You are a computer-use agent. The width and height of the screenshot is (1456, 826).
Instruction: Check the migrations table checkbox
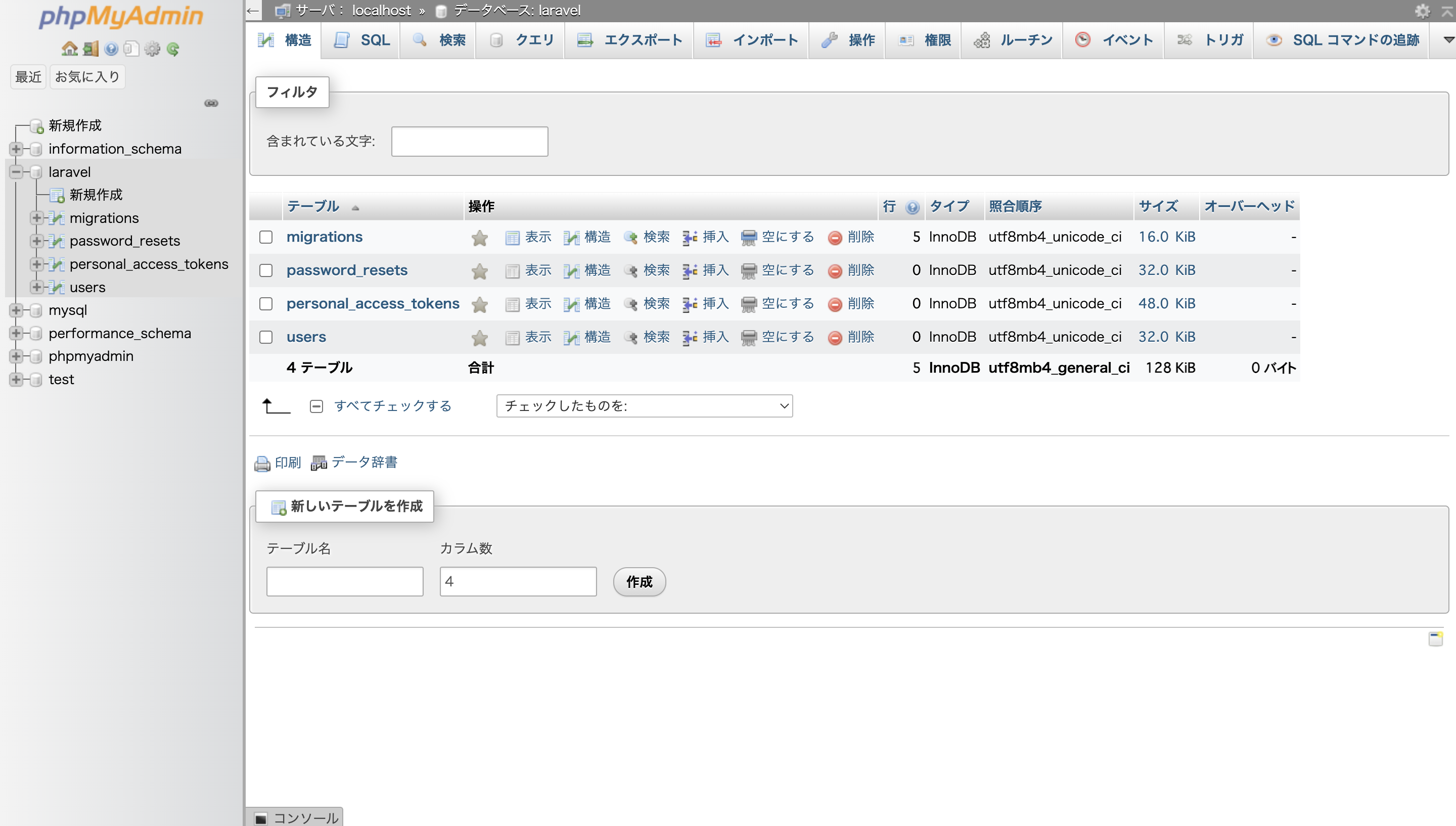[x=266, y=237]
